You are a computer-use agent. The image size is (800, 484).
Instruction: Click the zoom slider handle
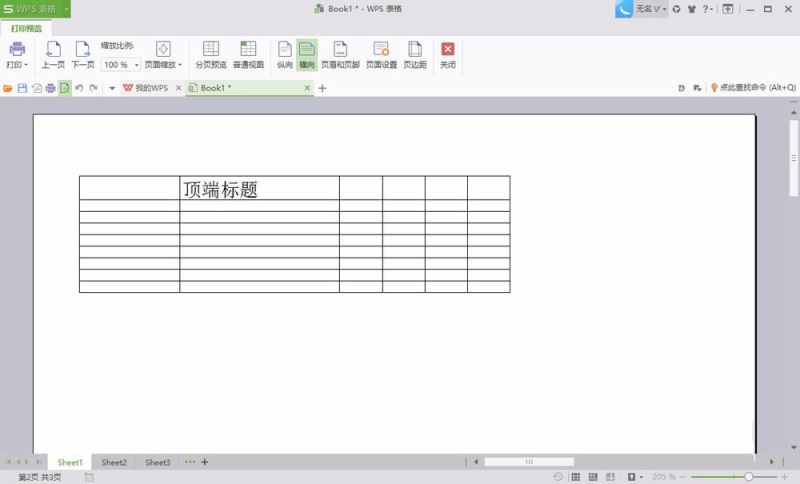point(748,477)
